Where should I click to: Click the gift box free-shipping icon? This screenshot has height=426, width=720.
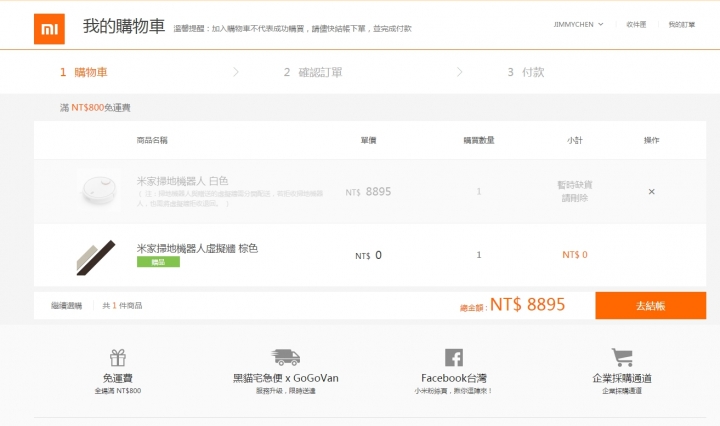pyautogui.click(x=118, y=357)
